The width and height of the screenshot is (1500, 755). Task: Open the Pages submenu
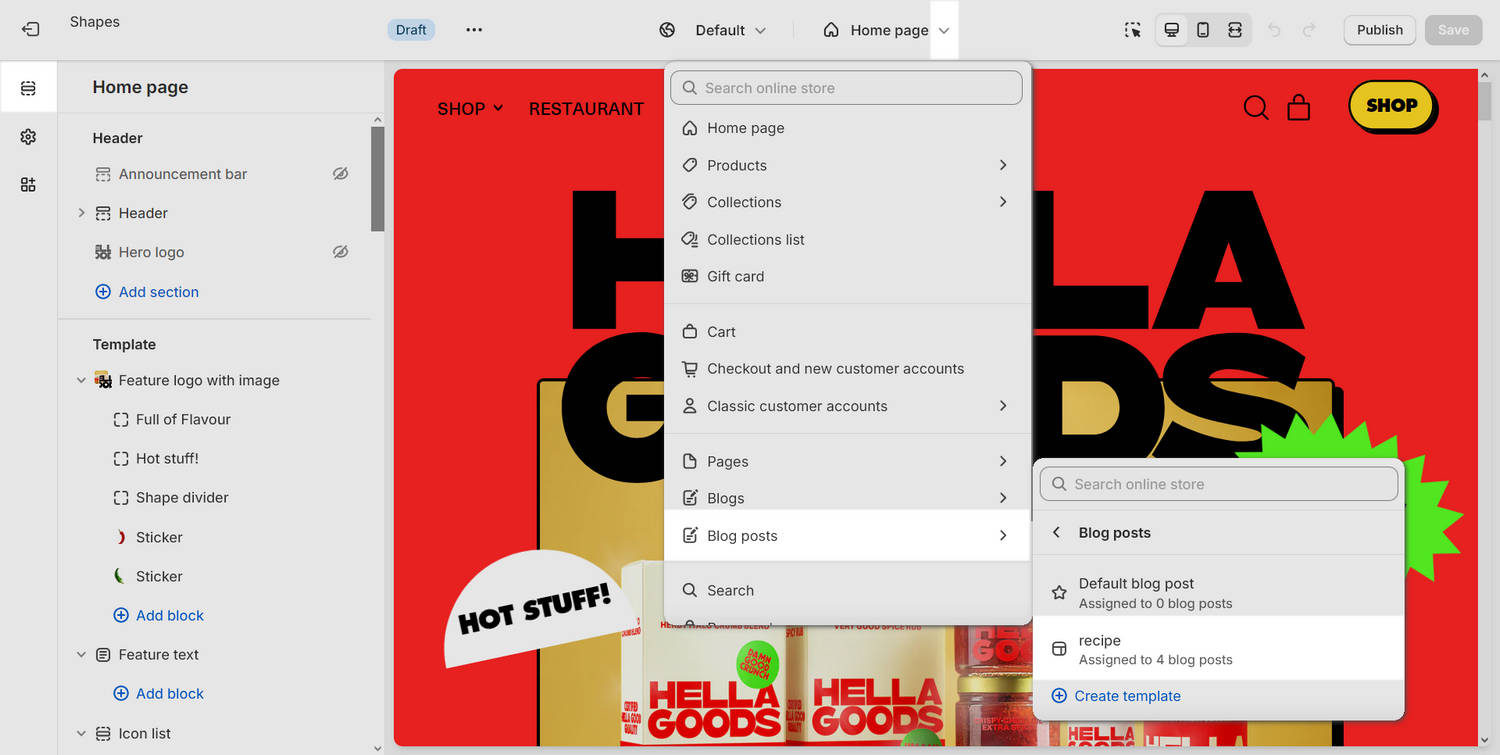click(x=847, y=461)
